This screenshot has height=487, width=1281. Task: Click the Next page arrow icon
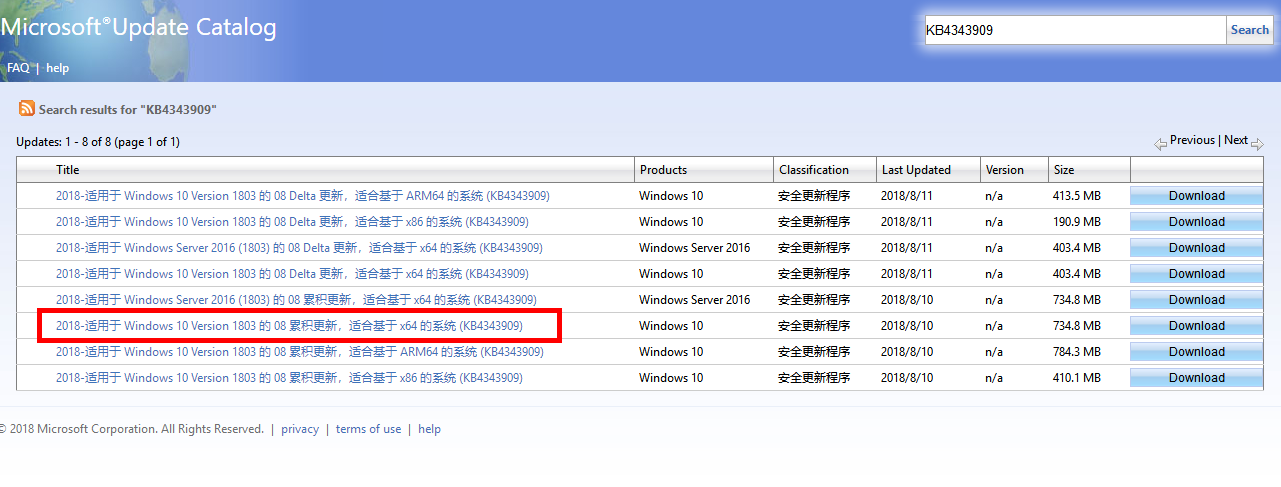(x=1257, y=144)
